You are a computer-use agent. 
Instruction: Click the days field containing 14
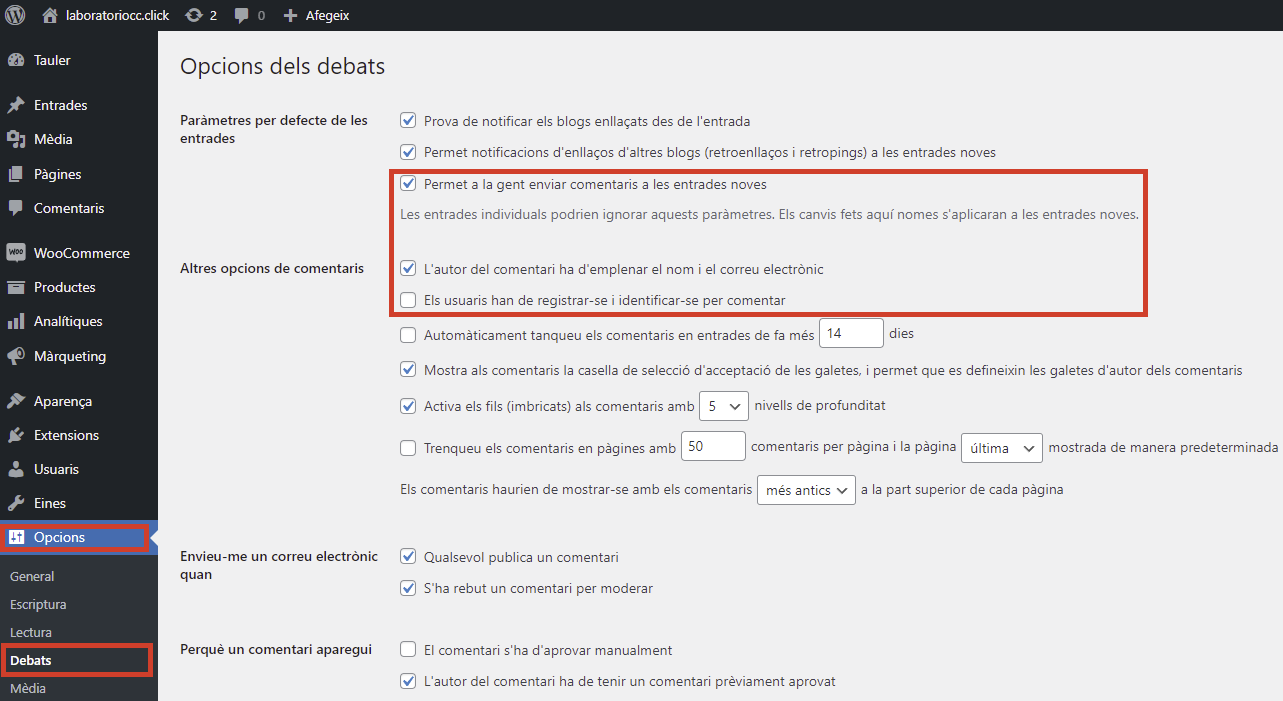point(851,333)
